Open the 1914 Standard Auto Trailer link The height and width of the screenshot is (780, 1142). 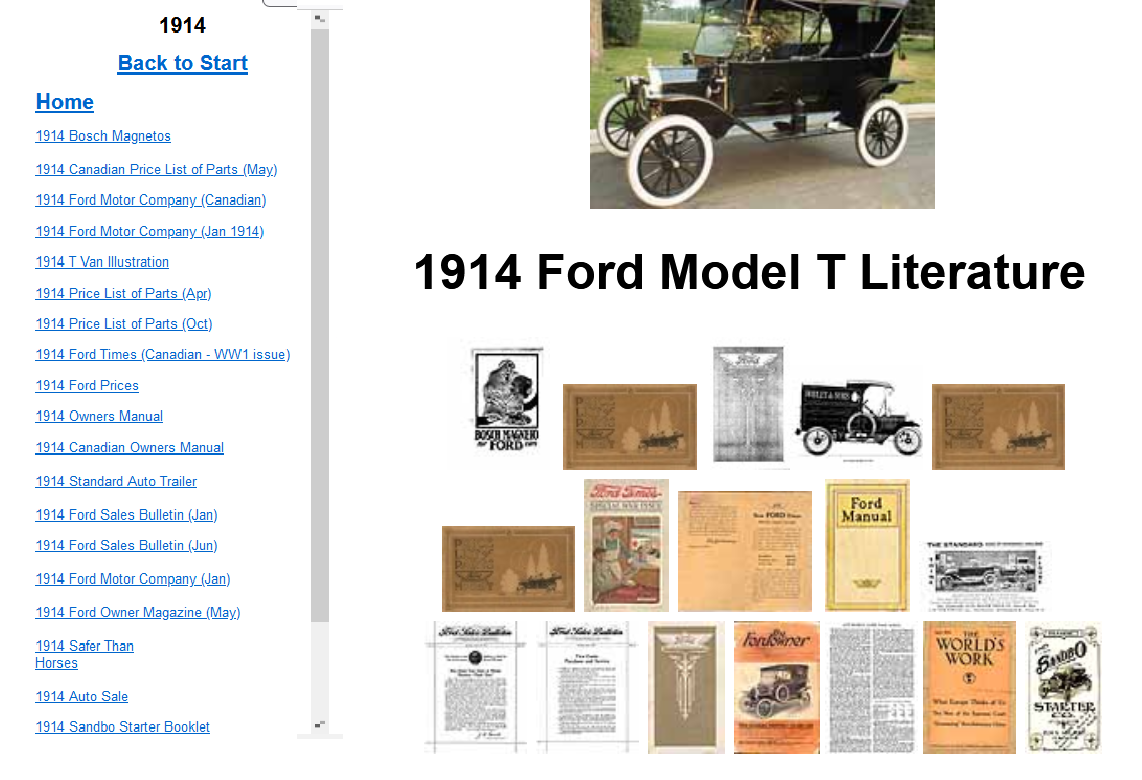pos(116,481)
